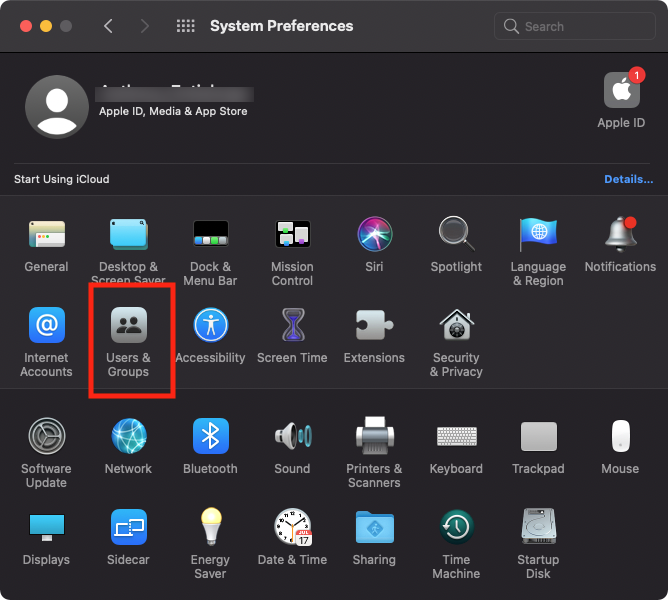Open Security & Privacy pane
This screenshot has height=600, width=668.
tap(456, 325)
